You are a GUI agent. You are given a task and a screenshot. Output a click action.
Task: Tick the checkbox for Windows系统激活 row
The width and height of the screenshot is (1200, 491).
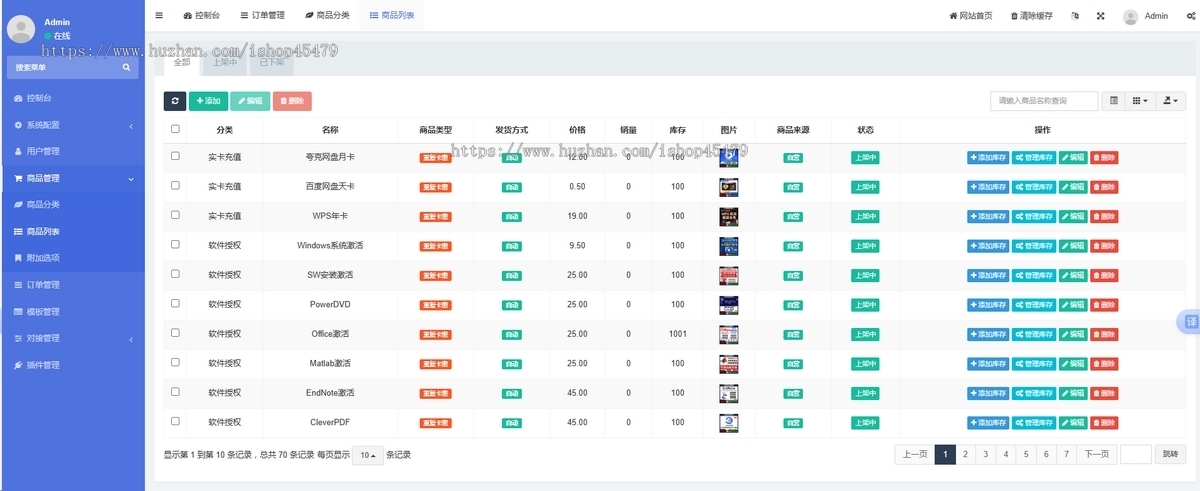pyautogui.click(x=176, y=244)
